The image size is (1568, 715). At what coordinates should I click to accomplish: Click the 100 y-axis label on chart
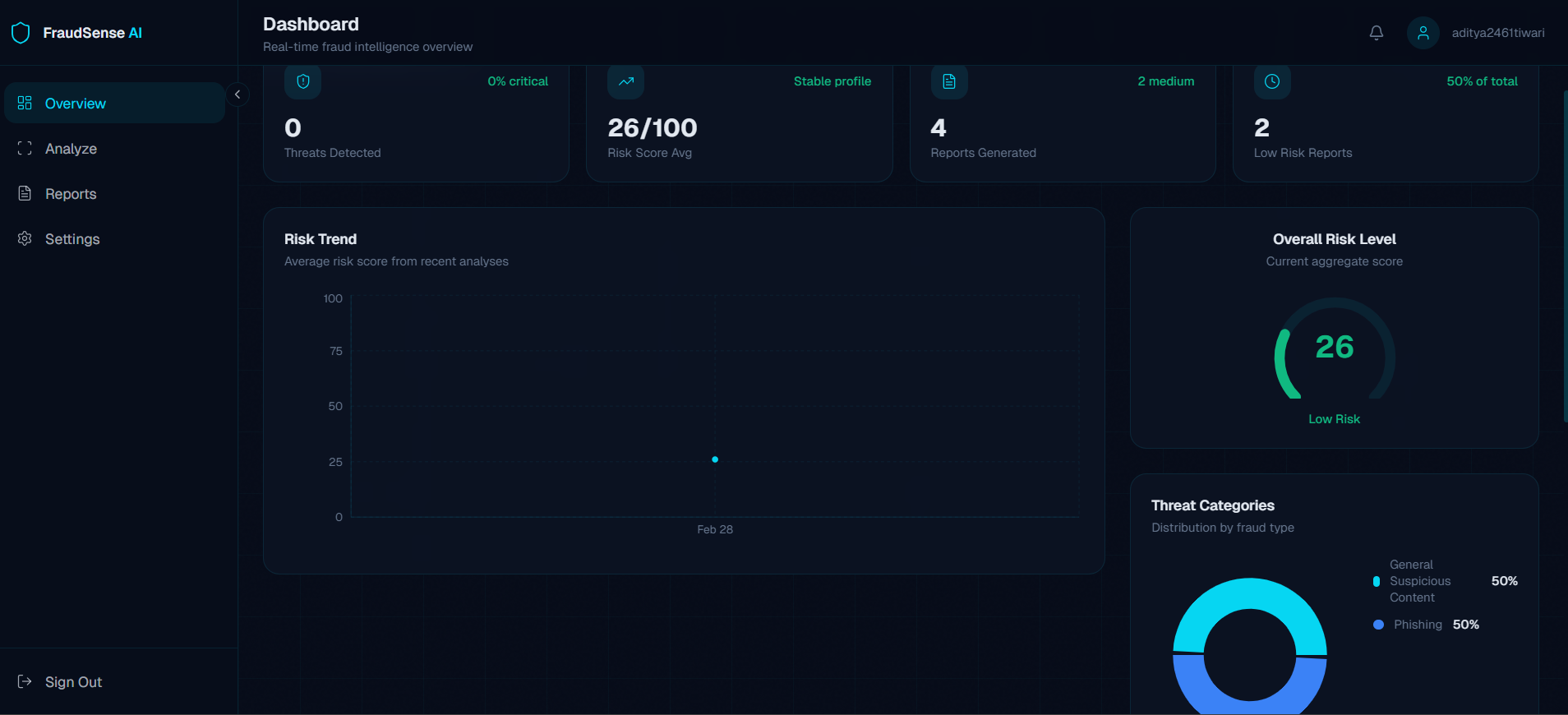333,298
